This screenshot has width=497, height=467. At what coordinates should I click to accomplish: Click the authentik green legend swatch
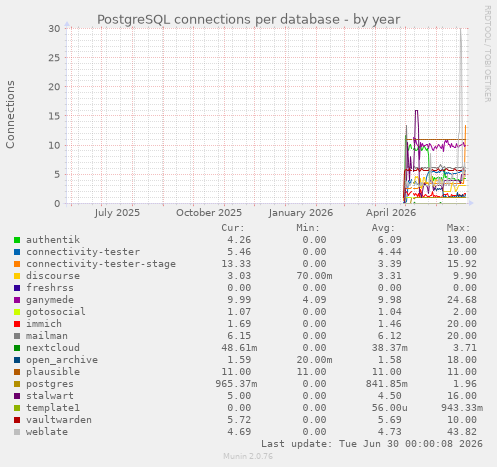(x=17, y=240)
